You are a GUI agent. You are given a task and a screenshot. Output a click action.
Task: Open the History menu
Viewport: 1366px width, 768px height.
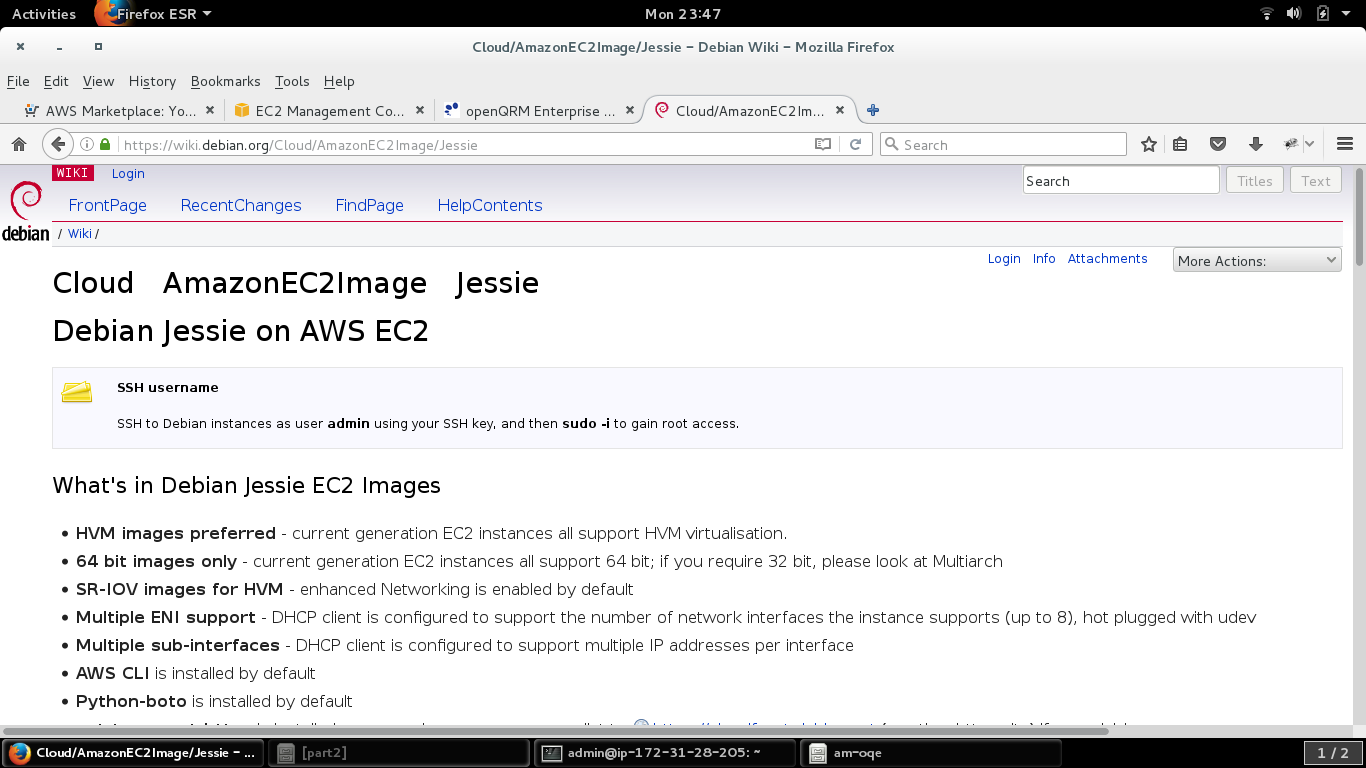[x=152, y=81]
